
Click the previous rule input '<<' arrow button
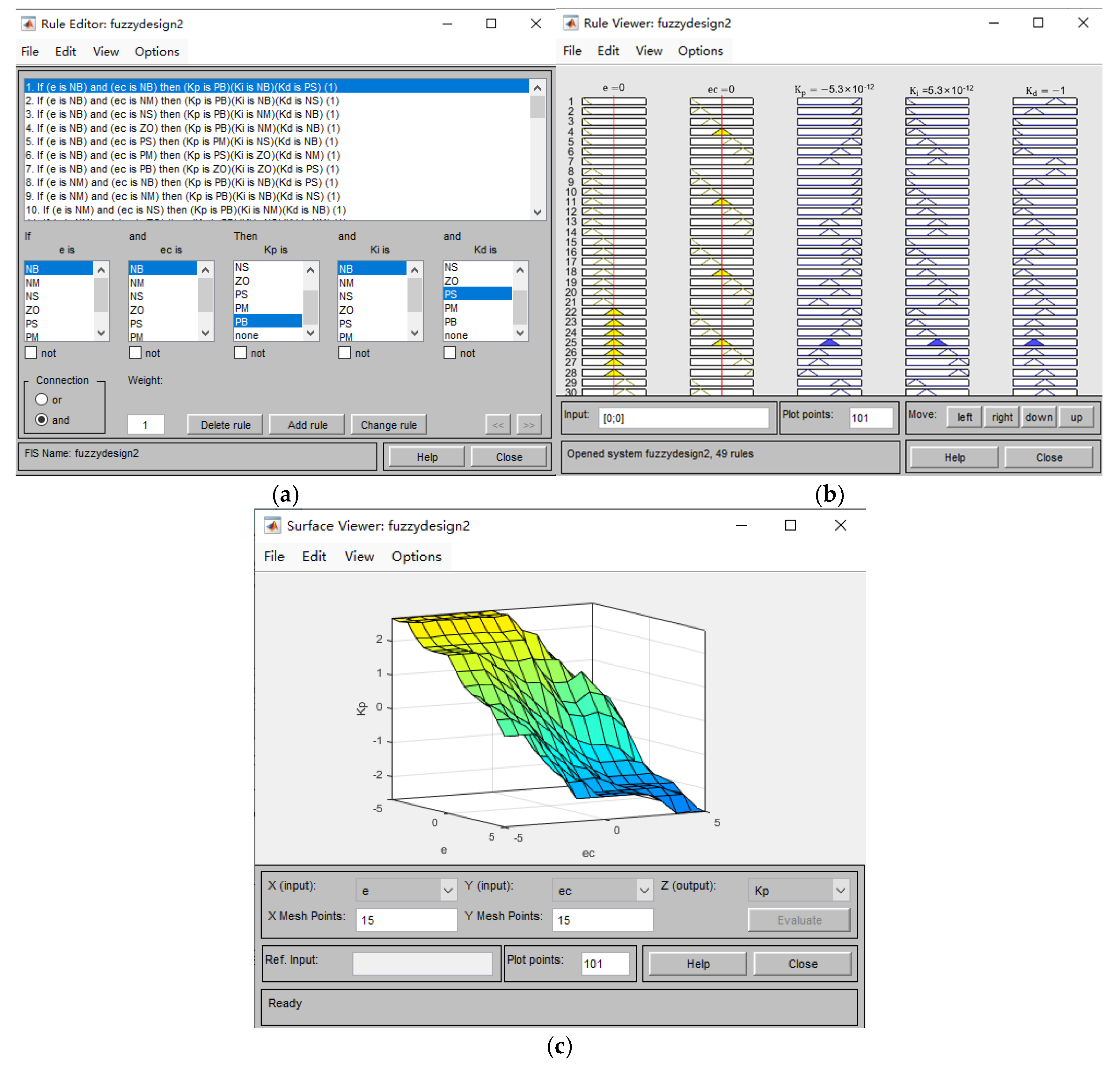[498, 425]
